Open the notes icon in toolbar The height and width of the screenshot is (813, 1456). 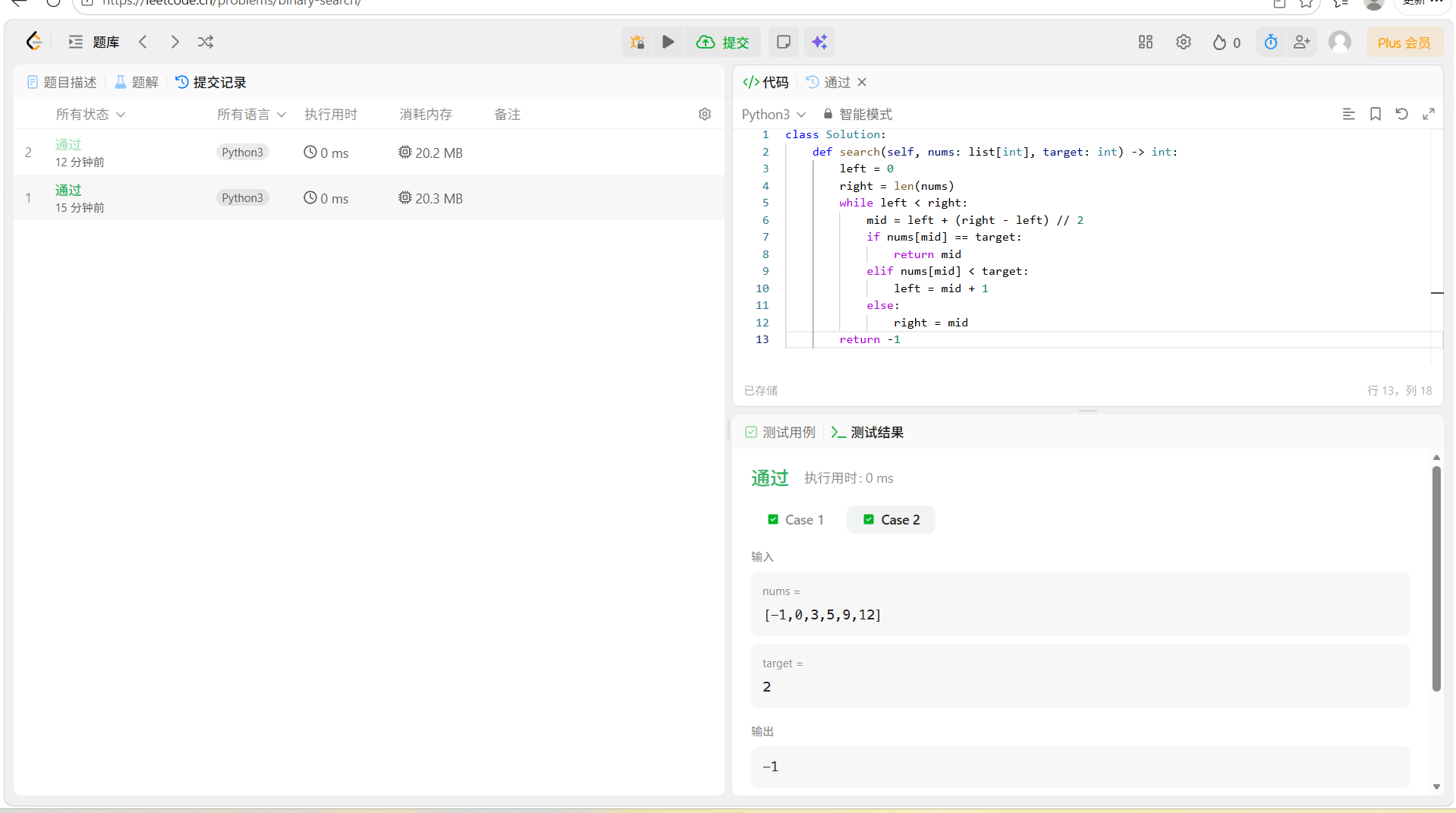[784, 42]
